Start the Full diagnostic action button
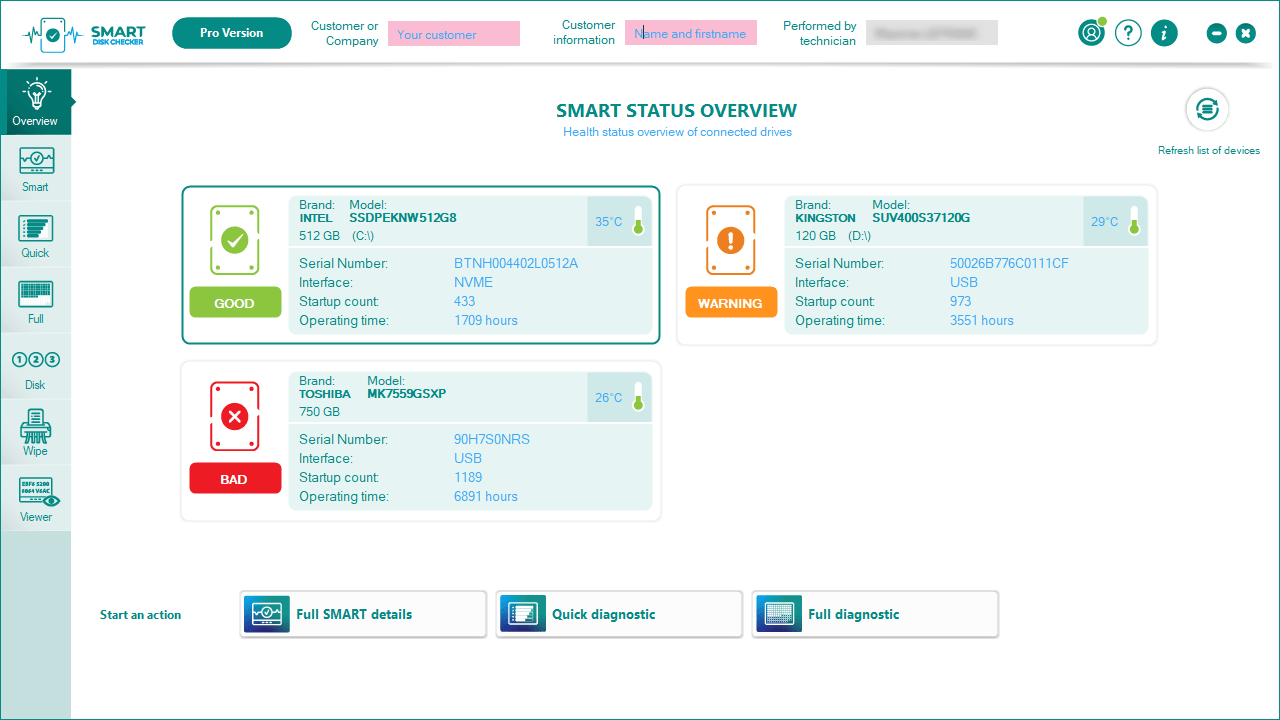The width and height of the screenshot is (1280, 720). point(875,614)
